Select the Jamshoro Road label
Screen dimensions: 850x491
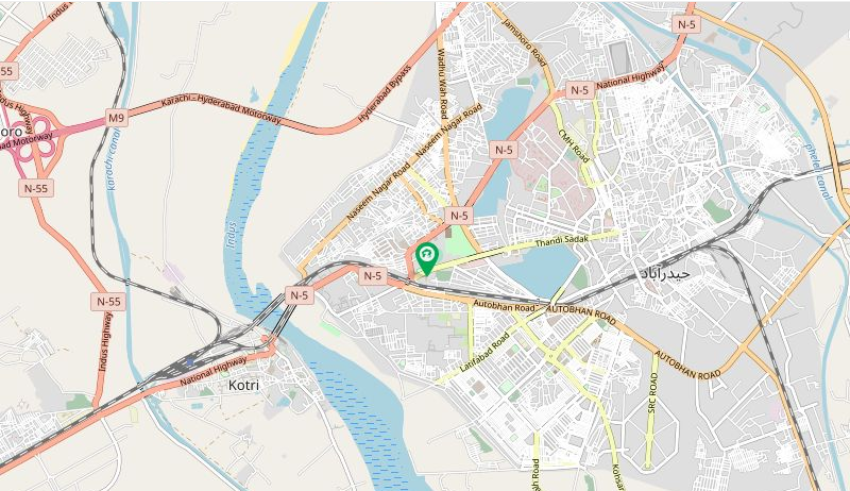(x=524, y=42)
